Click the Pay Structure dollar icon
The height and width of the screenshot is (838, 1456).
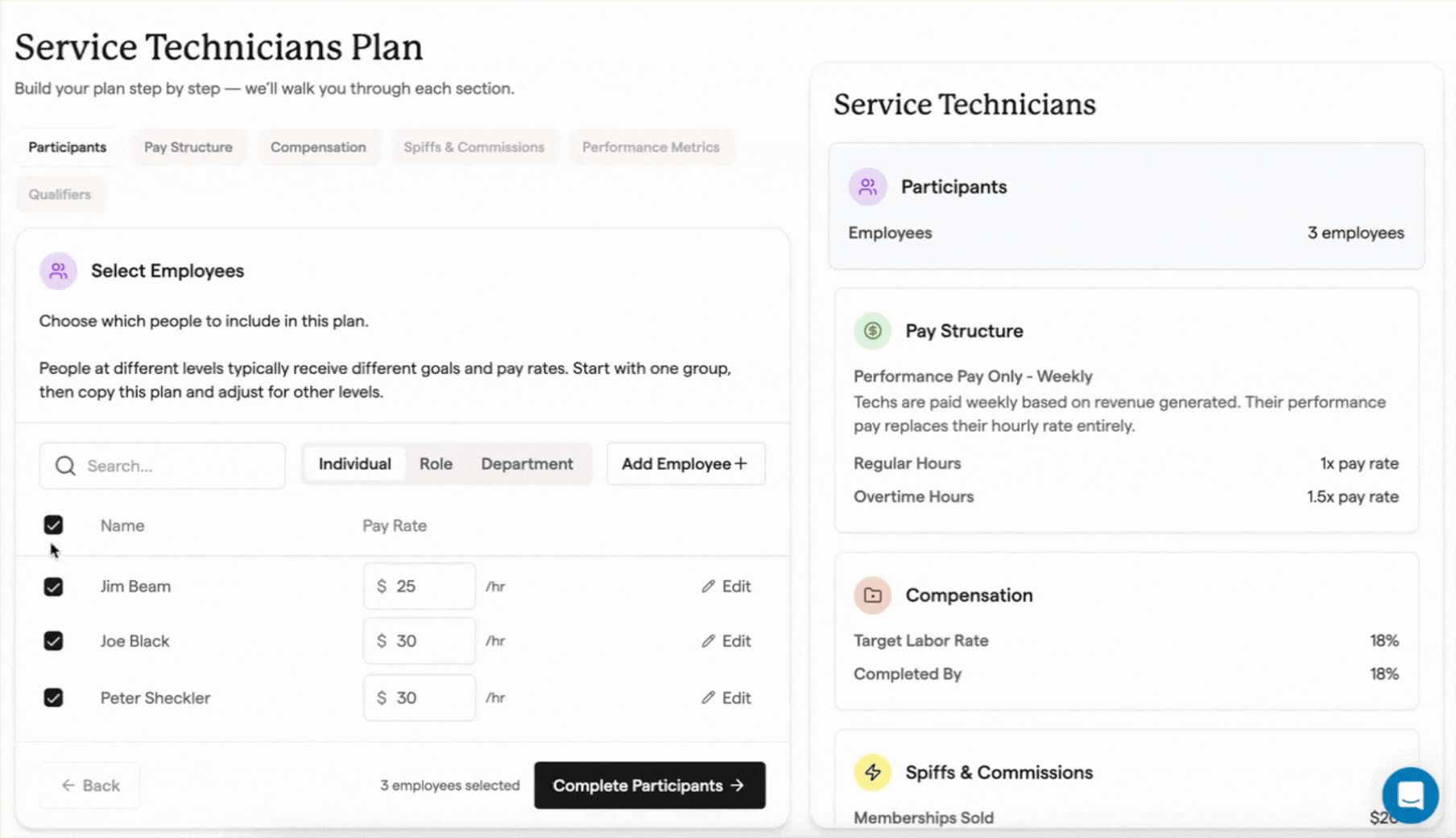[872, 331]
